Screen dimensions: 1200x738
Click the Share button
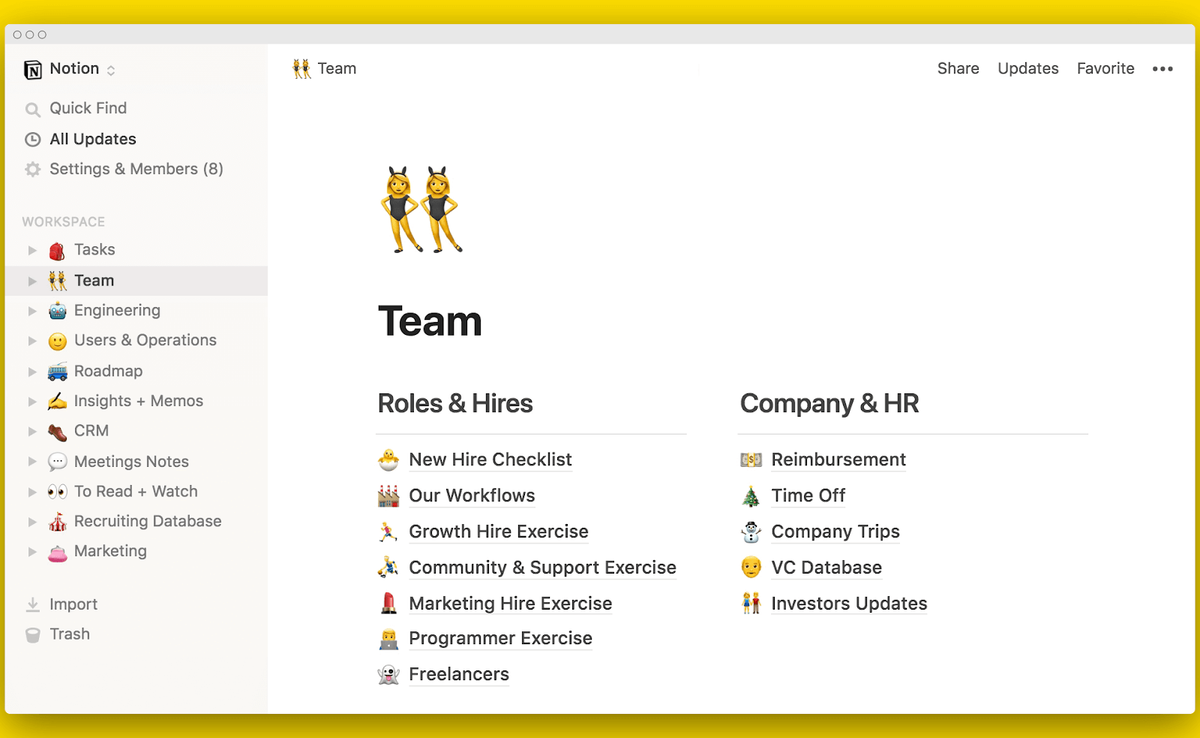tap(958, 69)
